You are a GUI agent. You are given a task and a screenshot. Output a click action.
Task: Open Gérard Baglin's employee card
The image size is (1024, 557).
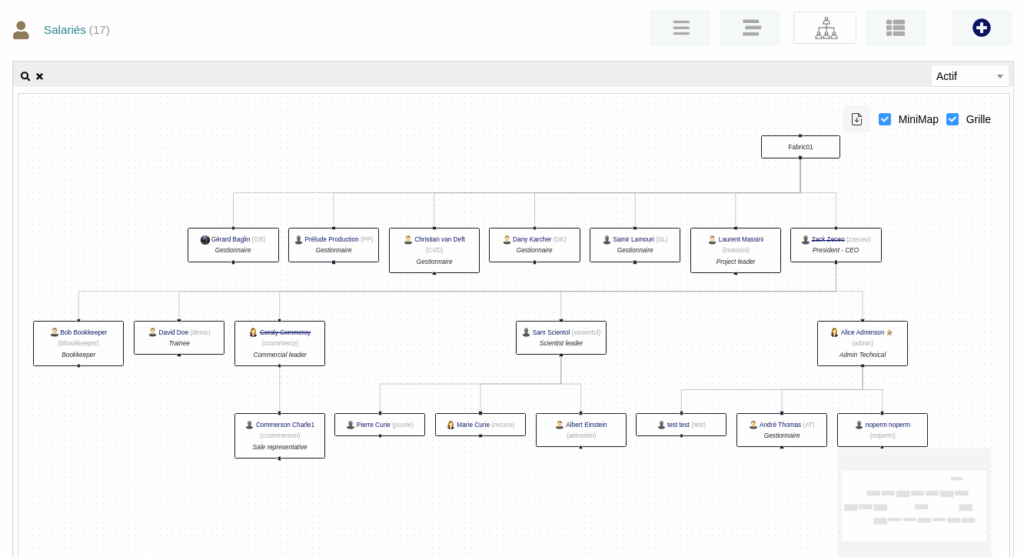[x=230, y=240]
